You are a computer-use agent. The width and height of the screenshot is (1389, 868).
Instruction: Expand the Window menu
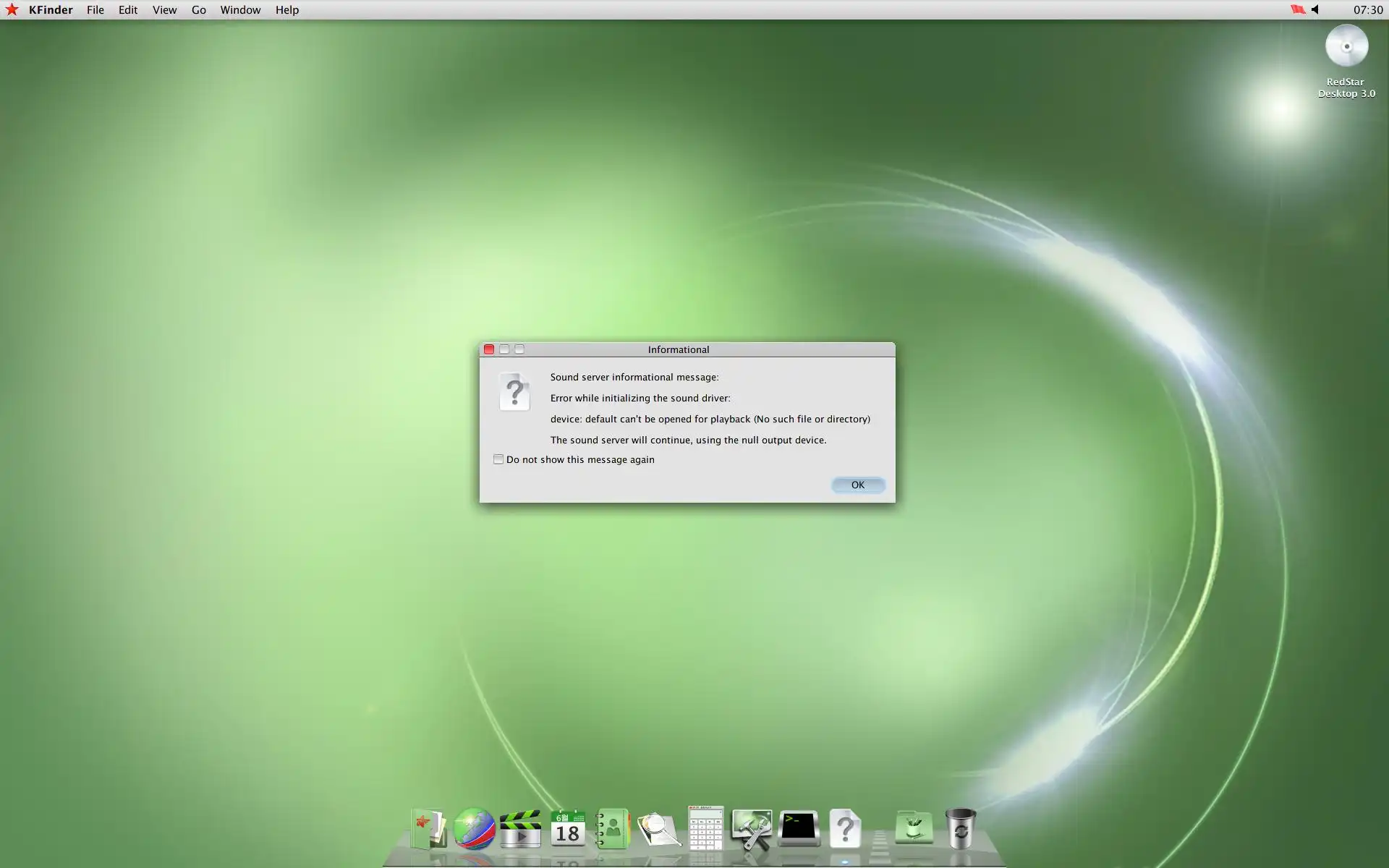[x=240, y=10]
